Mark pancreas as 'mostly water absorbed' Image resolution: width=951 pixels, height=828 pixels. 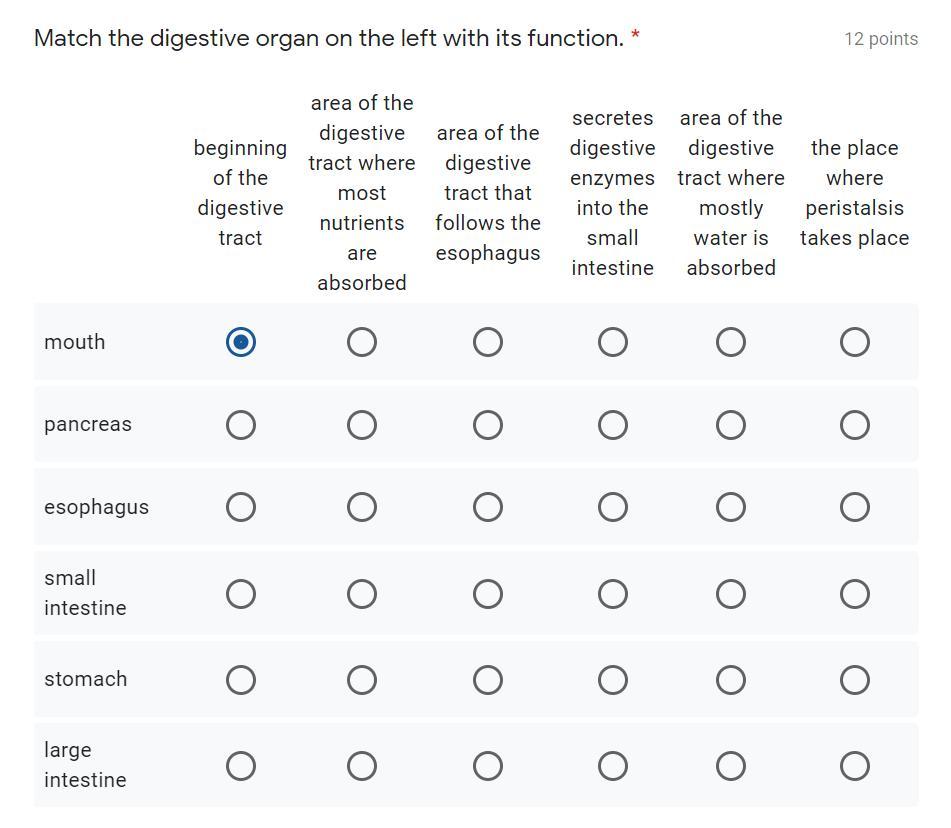click(x=731, y=425)
